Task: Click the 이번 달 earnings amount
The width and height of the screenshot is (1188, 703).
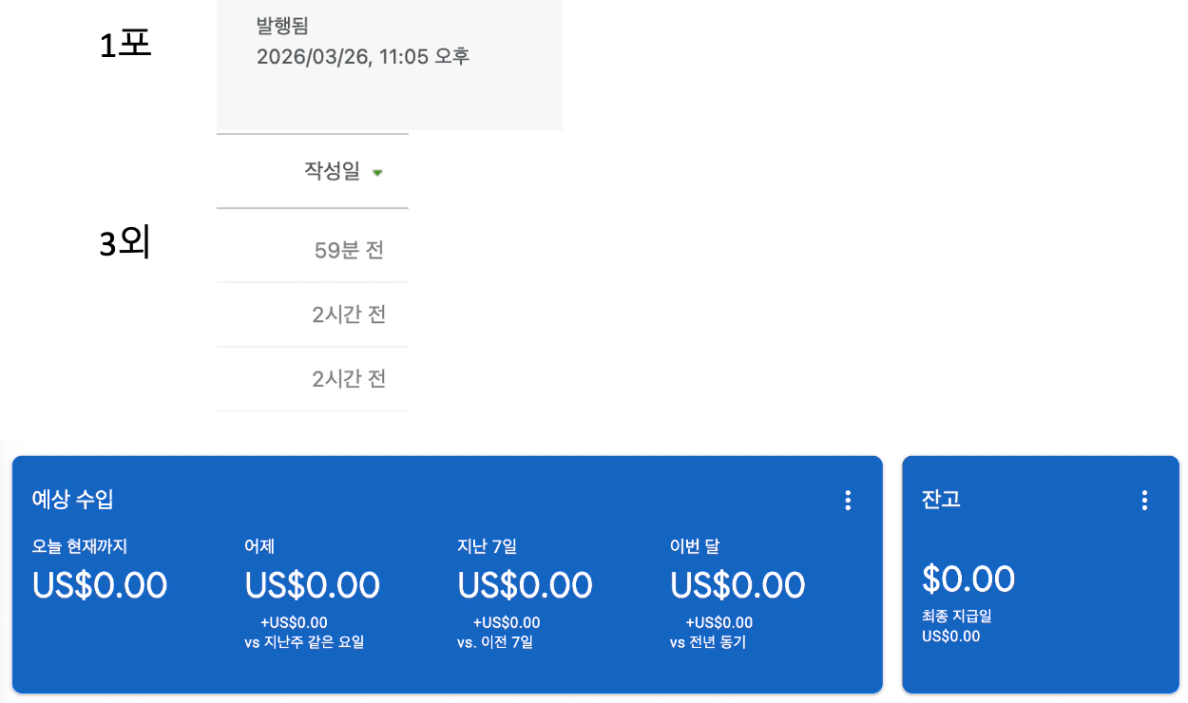Action: click(x=737, y=585)
